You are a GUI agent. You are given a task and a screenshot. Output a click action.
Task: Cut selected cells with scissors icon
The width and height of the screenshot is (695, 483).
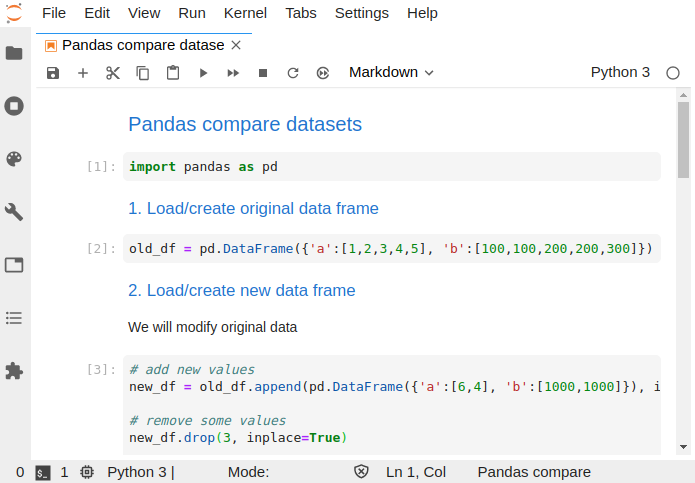113,73
